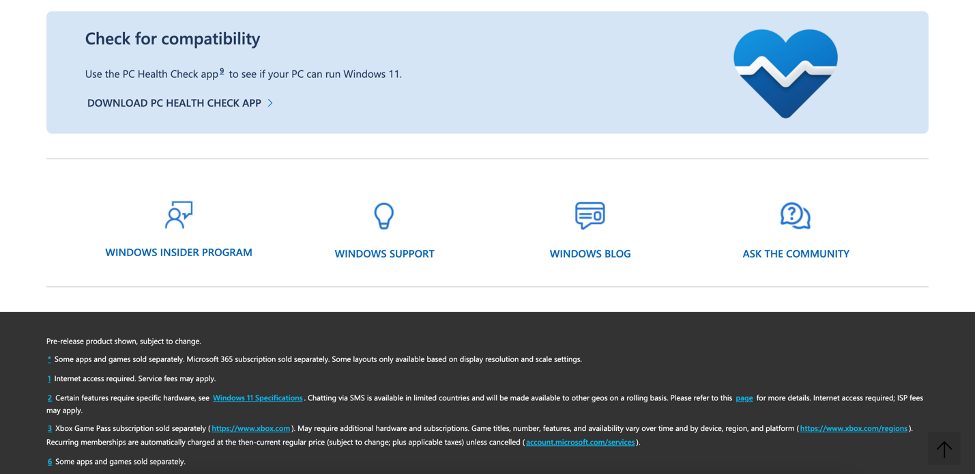Click footnote number 1 before Internet access required
This screenshot has width=977, height=474.
tap(49, 379)
